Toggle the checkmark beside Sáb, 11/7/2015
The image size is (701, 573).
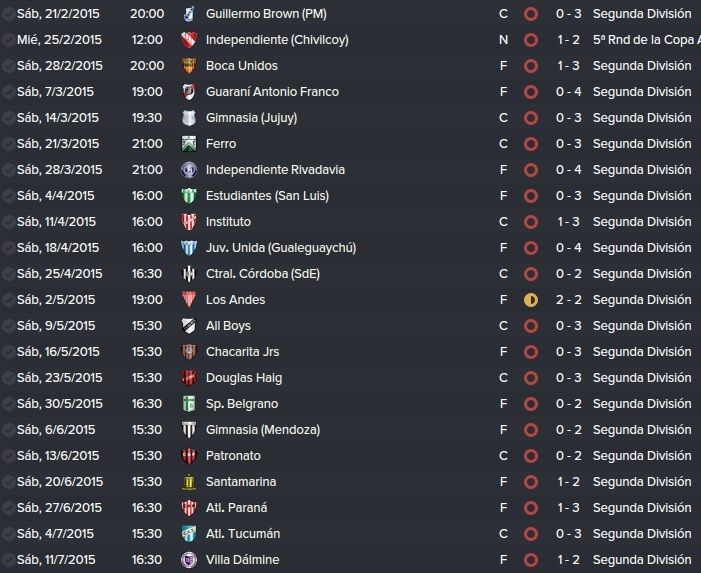pos(8,560)
